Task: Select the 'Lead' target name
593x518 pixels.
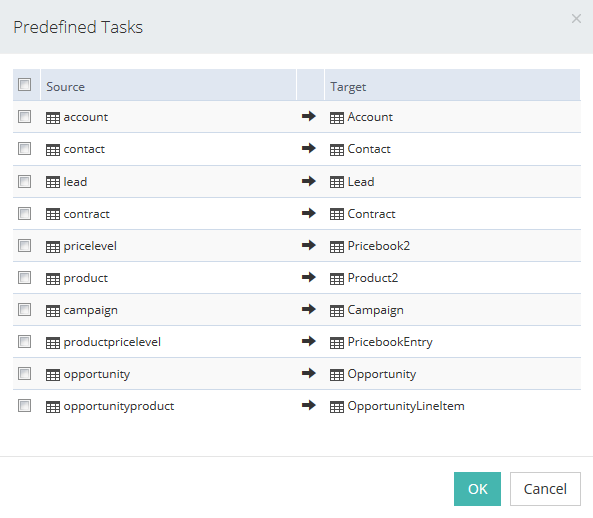Action: (361, 182)
